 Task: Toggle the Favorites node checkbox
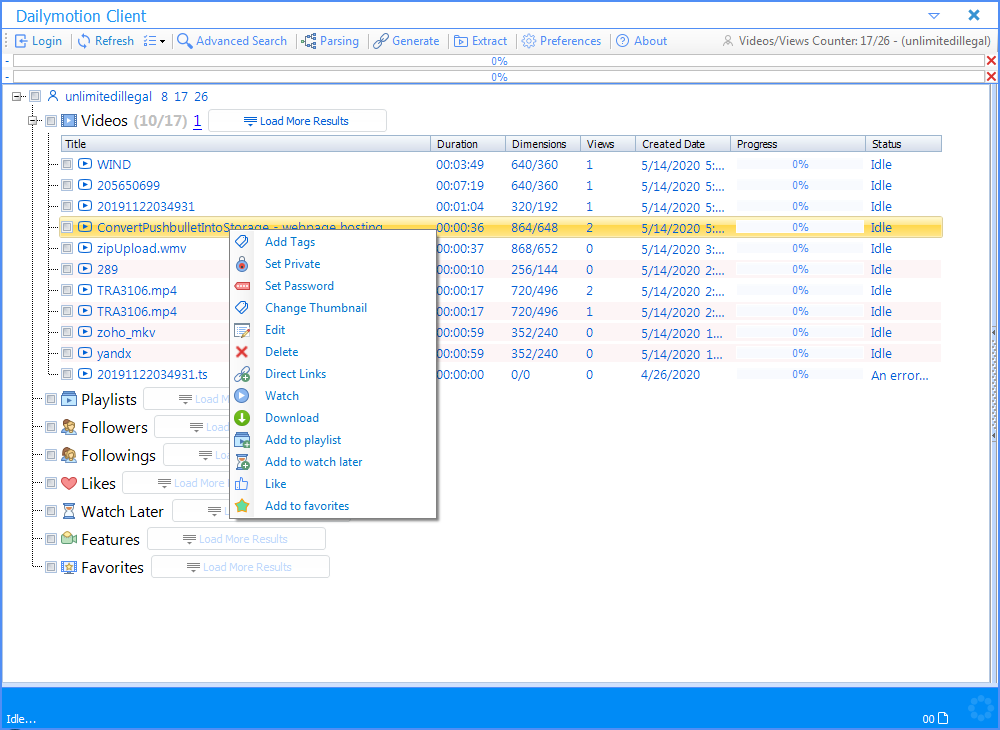coord(51,567)
